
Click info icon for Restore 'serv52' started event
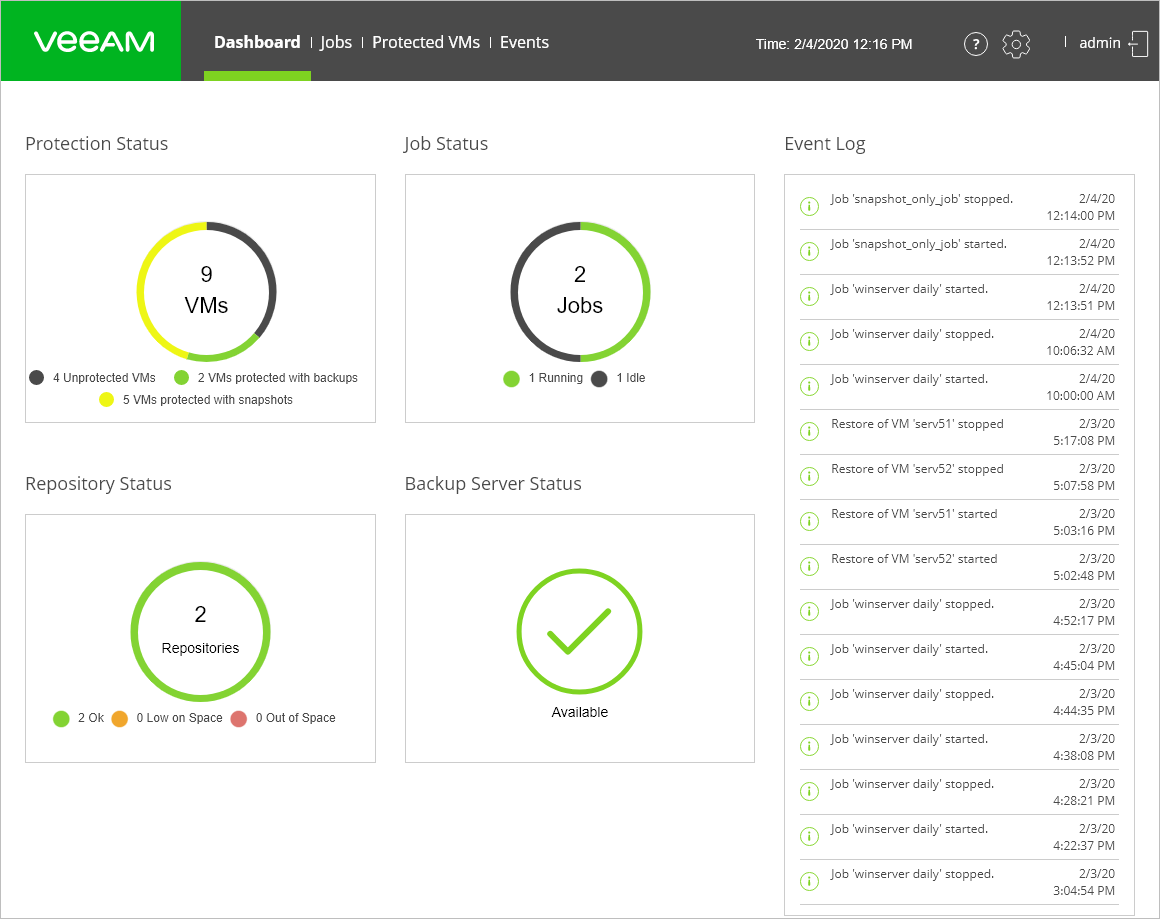[809, 567]
